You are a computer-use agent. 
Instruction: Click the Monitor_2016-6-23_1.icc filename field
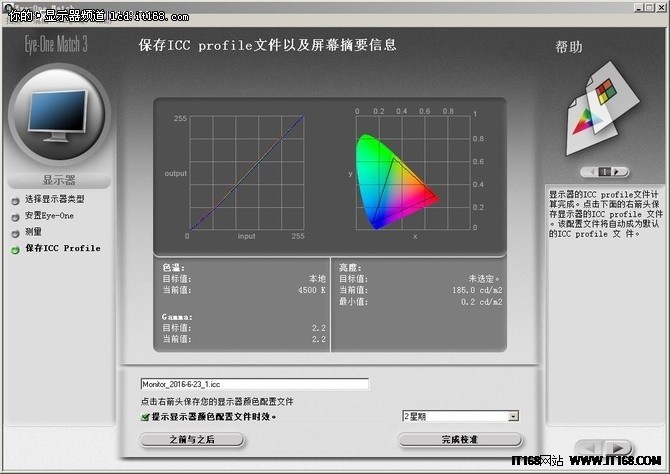tap(255, 384)
